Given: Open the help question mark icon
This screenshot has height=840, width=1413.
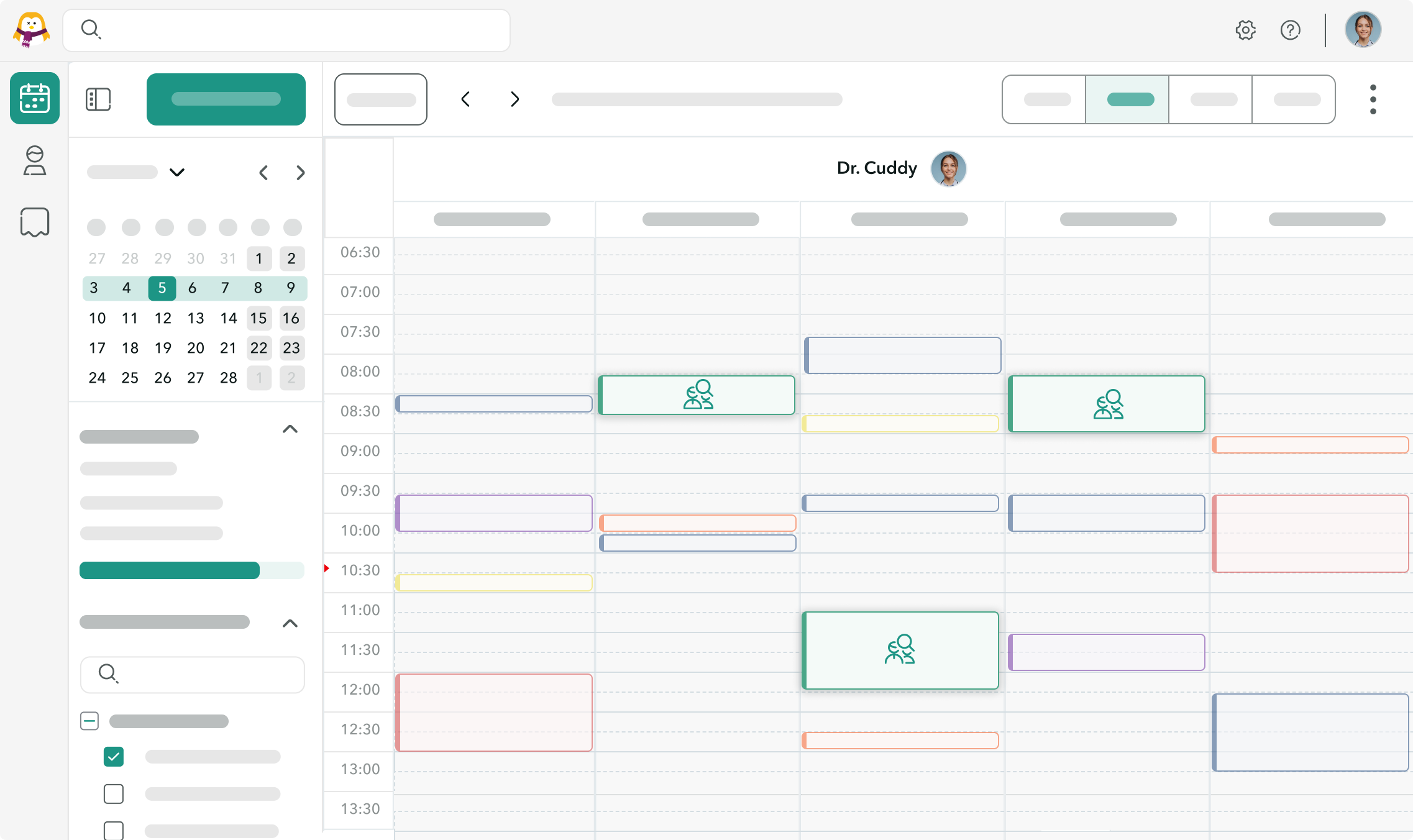Looking at the screenshot, I should pyautogui.click(x=1291, y=30).
